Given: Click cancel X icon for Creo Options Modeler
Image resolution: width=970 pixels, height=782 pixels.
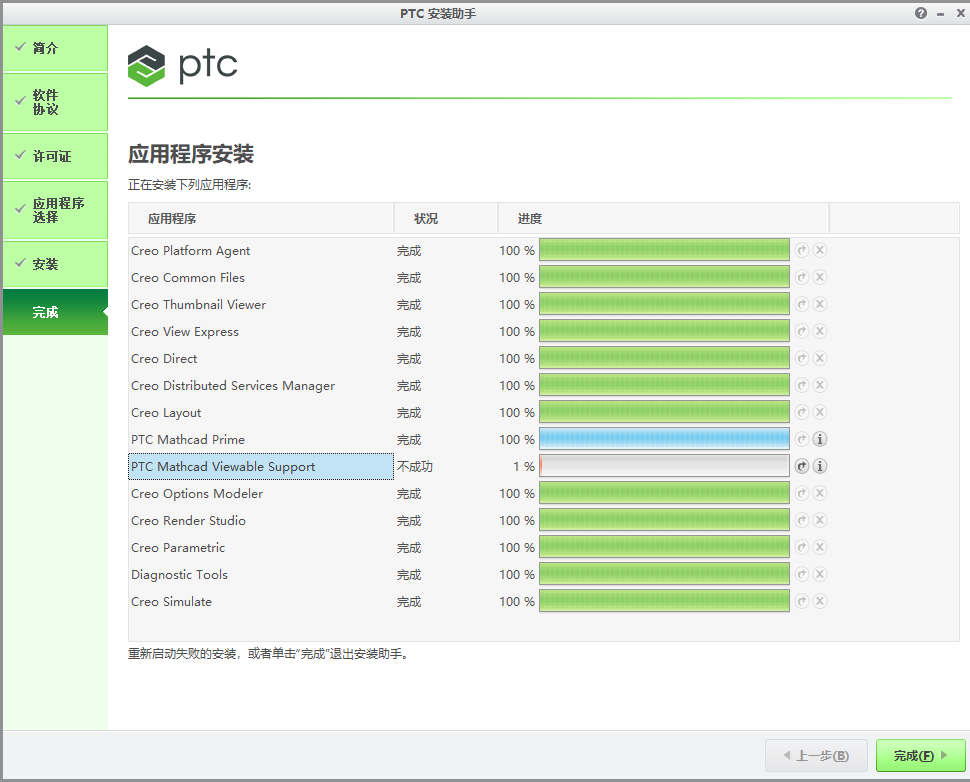Looking at the screenshot, I should pos(820,493).
